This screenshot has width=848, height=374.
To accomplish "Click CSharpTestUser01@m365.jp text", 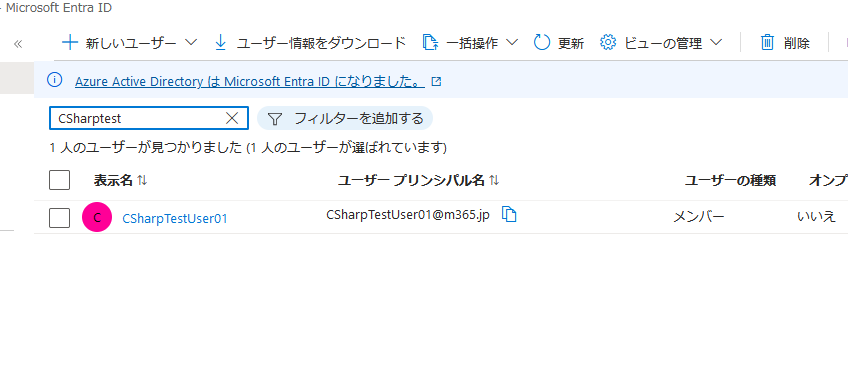I will [408, 215].
